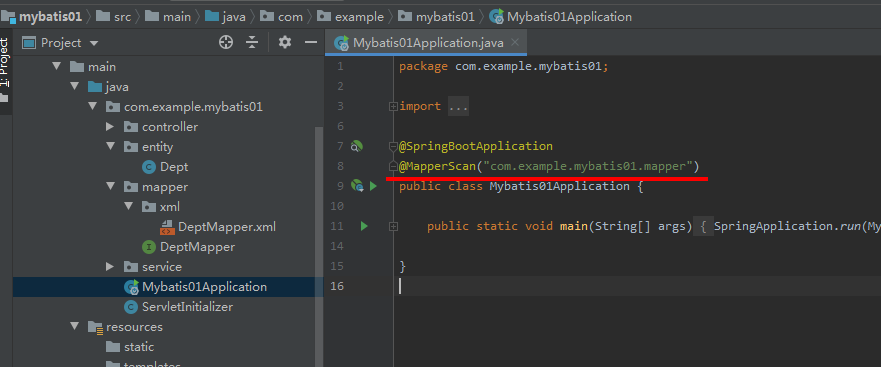This screenshot has width=881, height=367.
Task: Close the Mybatis01Application.java tab
Action: coord(516,42)
